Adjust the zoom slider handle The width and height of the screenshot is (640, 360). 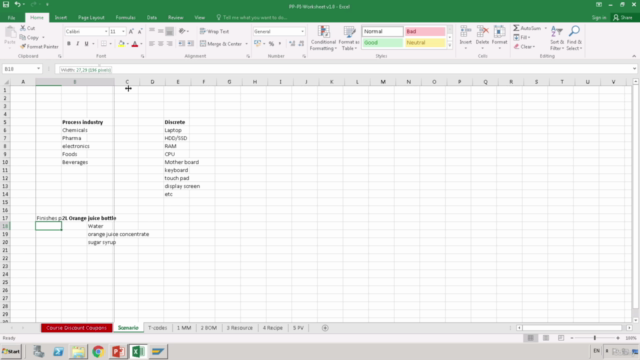(x=595, y=338)
